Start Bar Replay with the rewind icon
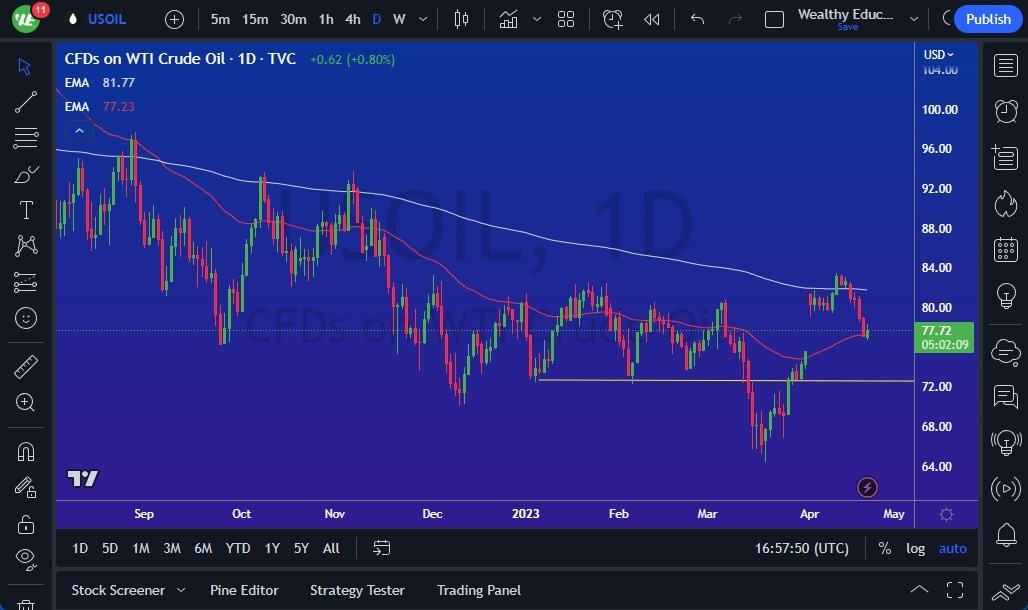 (652, 18)
